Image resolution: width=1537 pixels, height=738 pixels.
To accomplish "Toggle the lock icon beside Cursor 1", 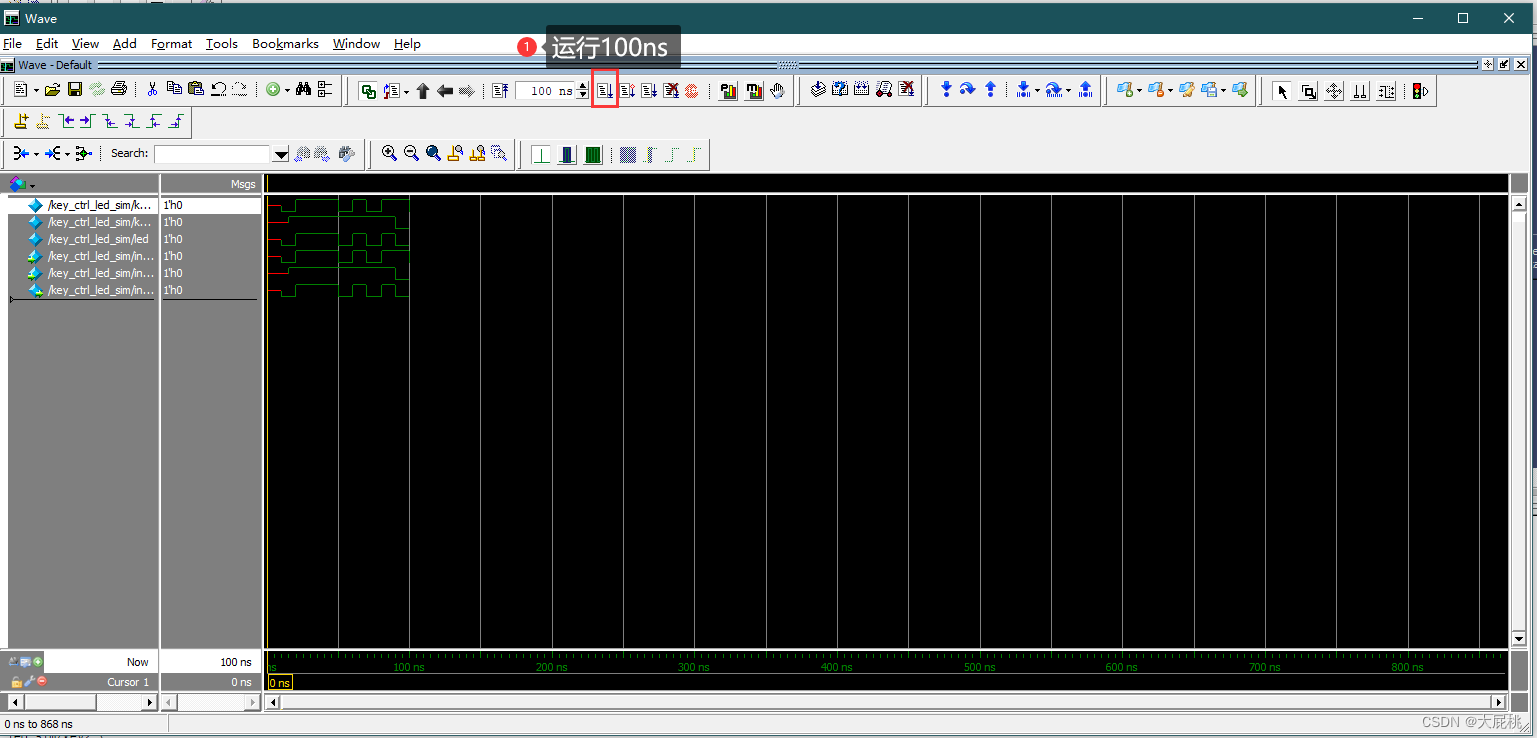I will (x=16, y=682).
